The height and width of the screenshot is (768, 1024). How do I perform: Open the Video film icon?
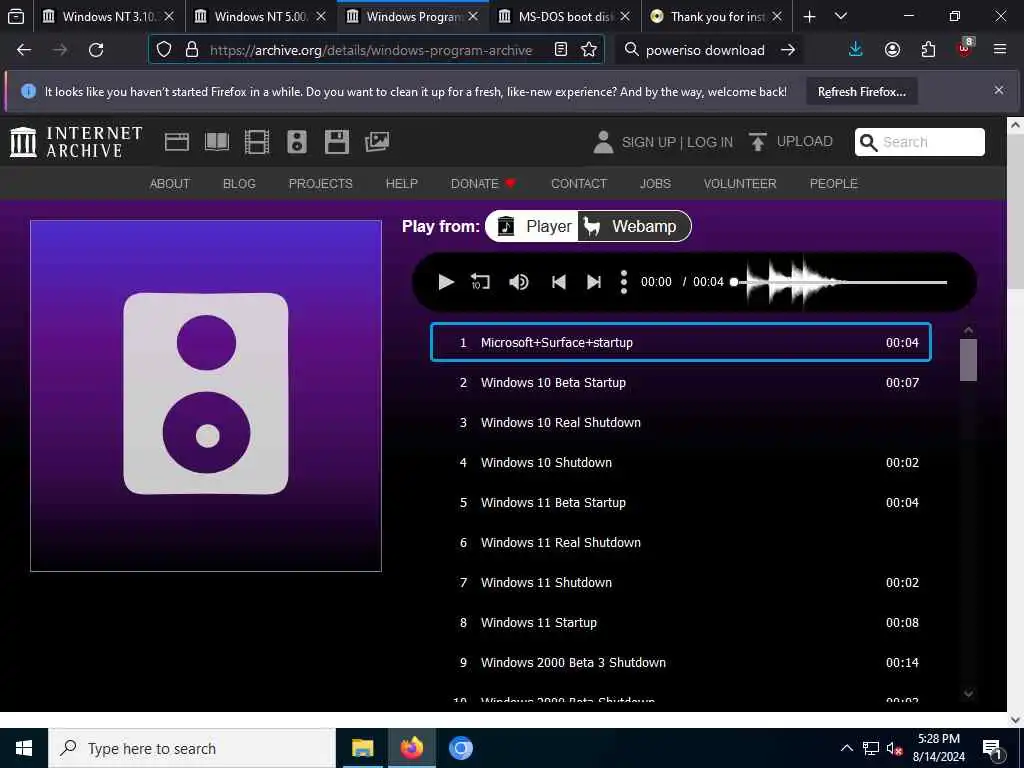pyautogui.click(x=257, y=142)
